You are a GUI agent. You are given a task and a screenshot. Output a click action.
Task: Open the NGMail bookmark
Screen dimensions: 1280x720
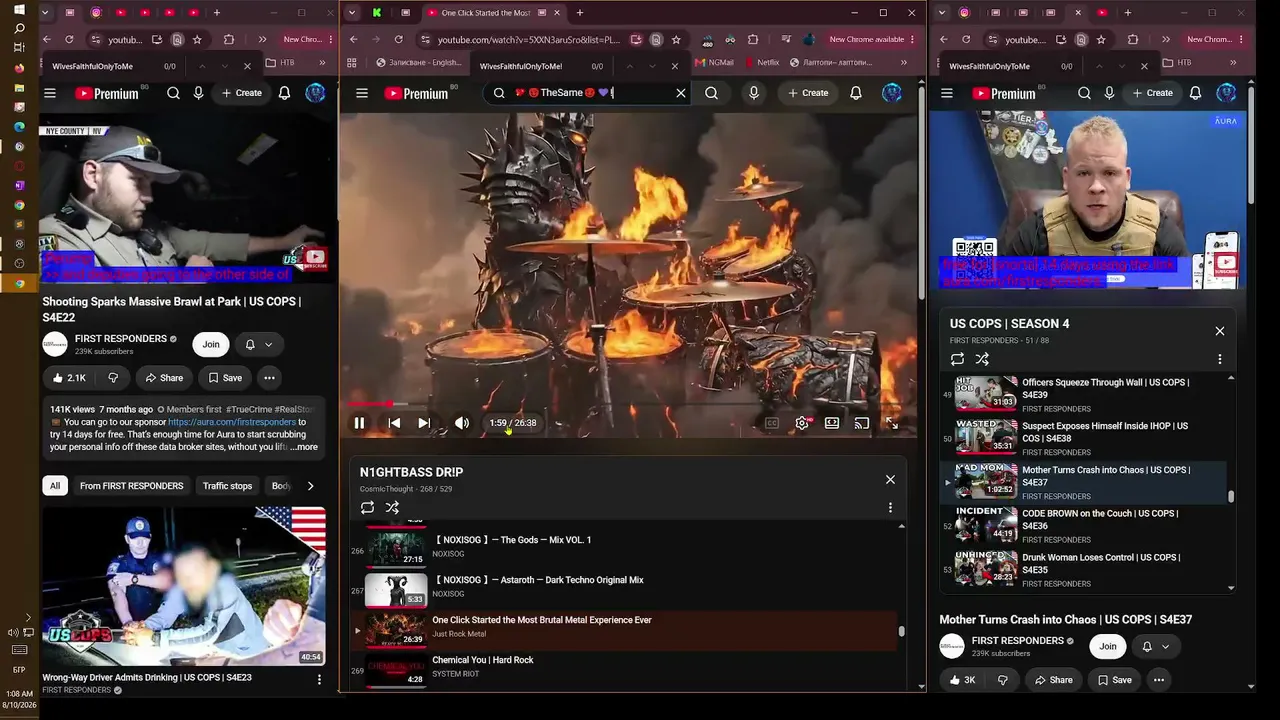point(714,63)
